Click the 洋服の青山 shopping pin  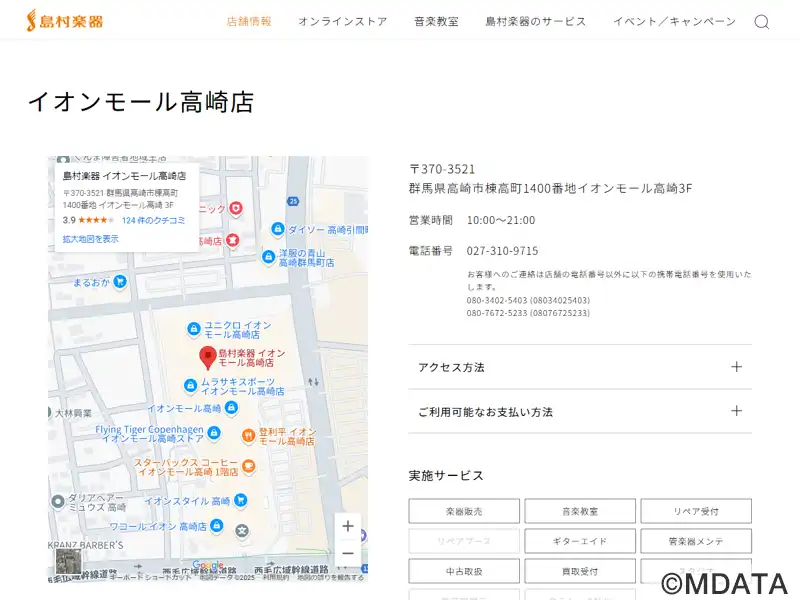[268, 257]
